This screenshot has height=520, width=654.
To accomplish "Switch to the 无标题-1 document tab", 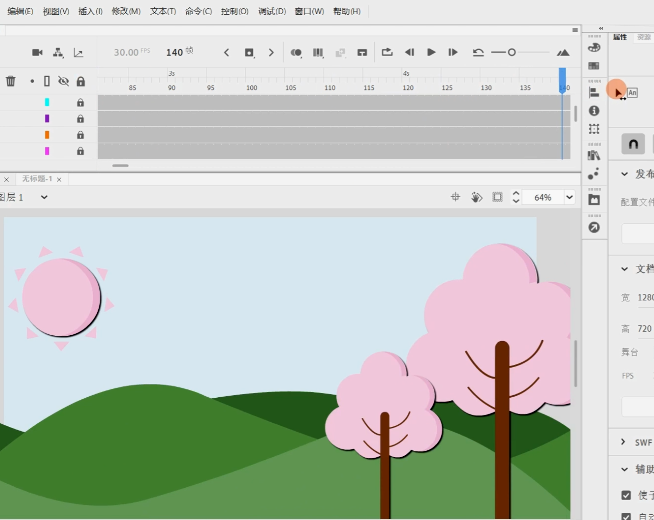I will pyautogui.click(x=37, y=179).
